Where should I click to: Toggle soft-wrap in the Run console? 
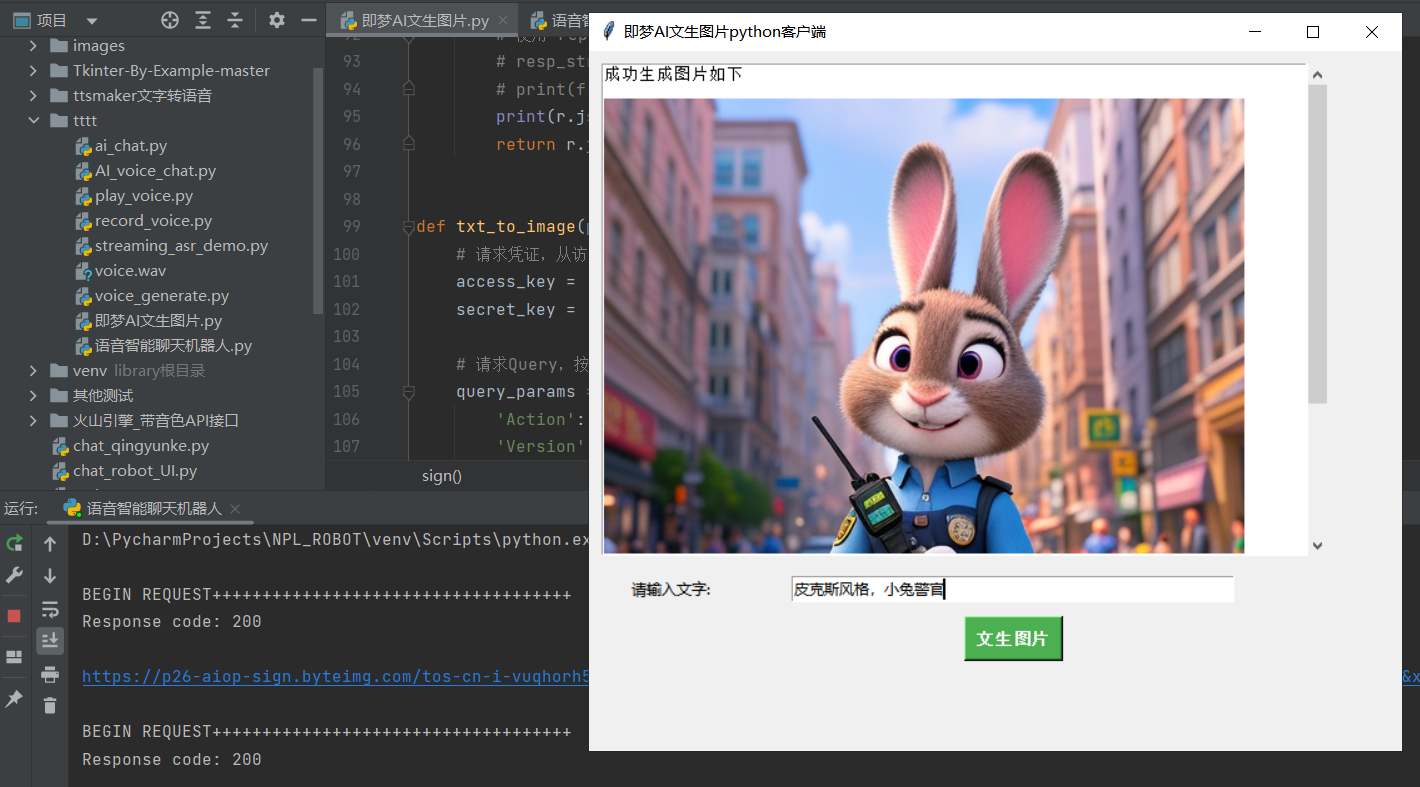point(50,609)
